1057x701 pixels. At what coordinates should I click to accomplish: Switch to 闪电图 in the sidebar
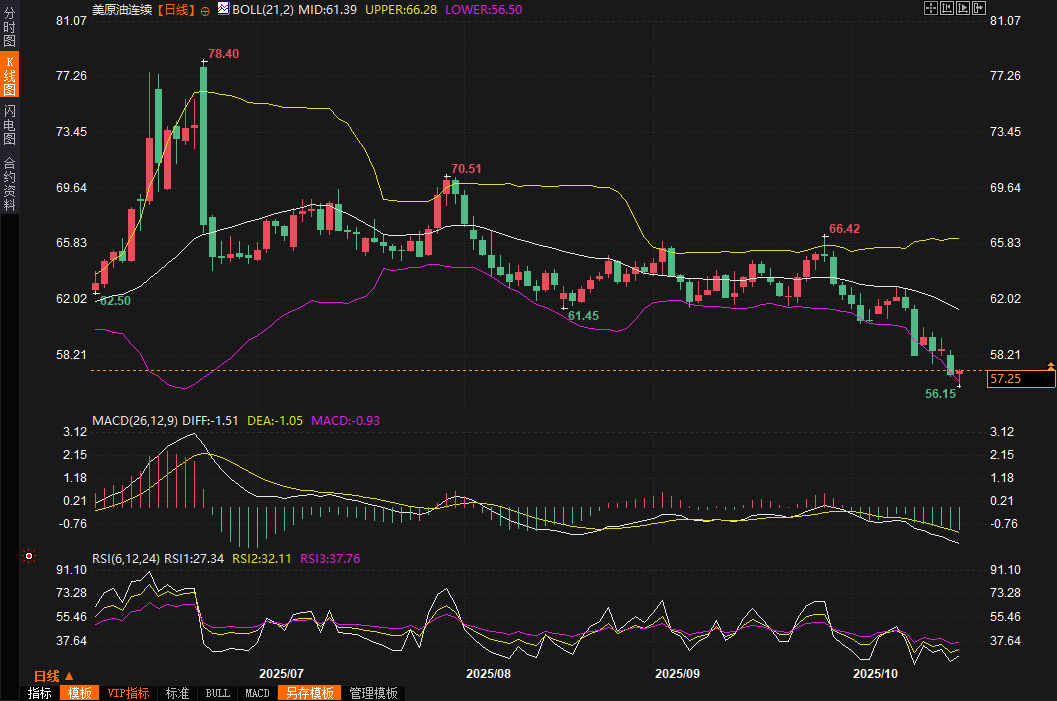[x=9, y=125]
